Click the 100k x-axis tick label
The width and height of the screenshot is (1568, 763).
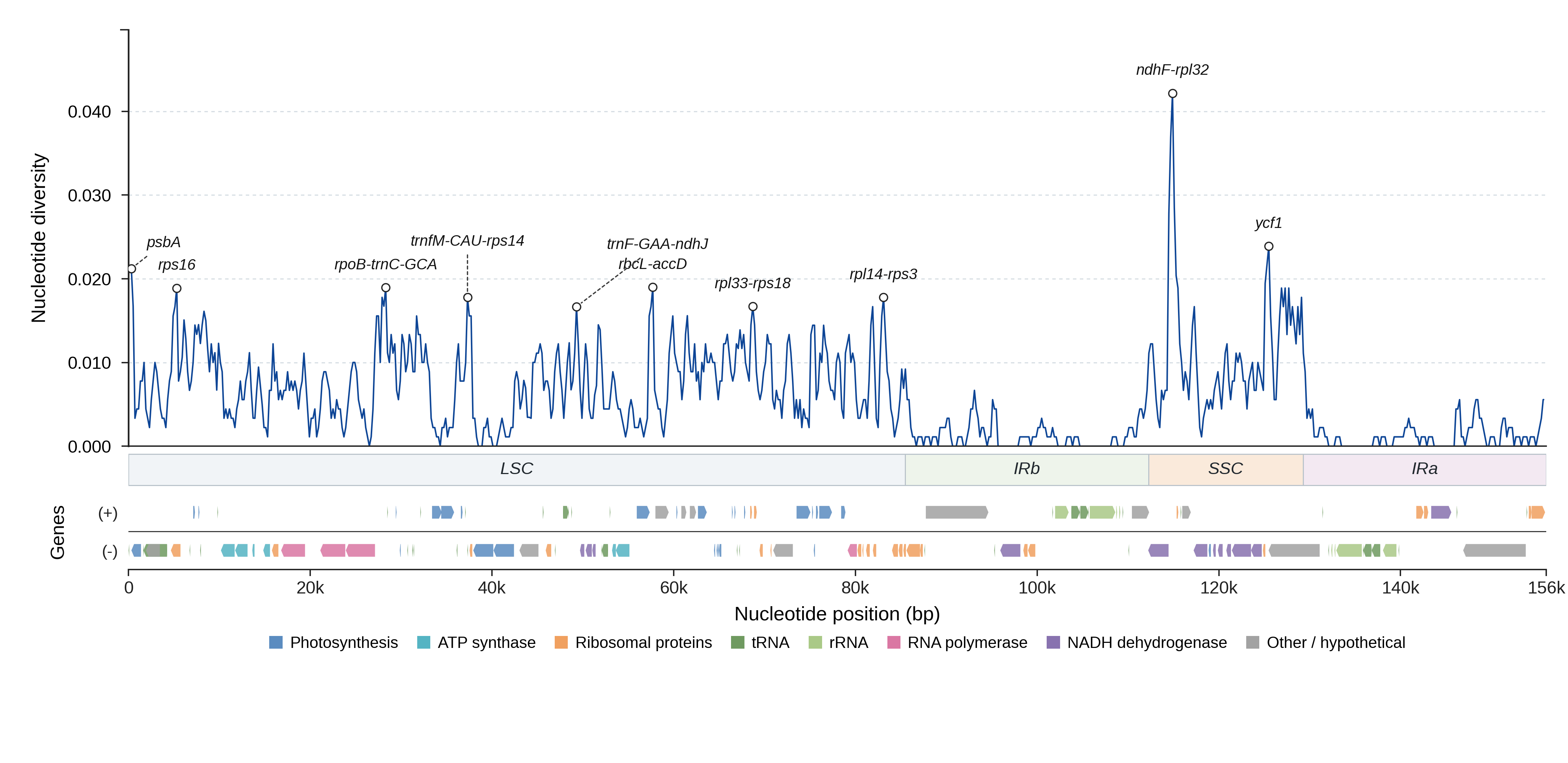pyautogui.click(x=1037, y=588)
